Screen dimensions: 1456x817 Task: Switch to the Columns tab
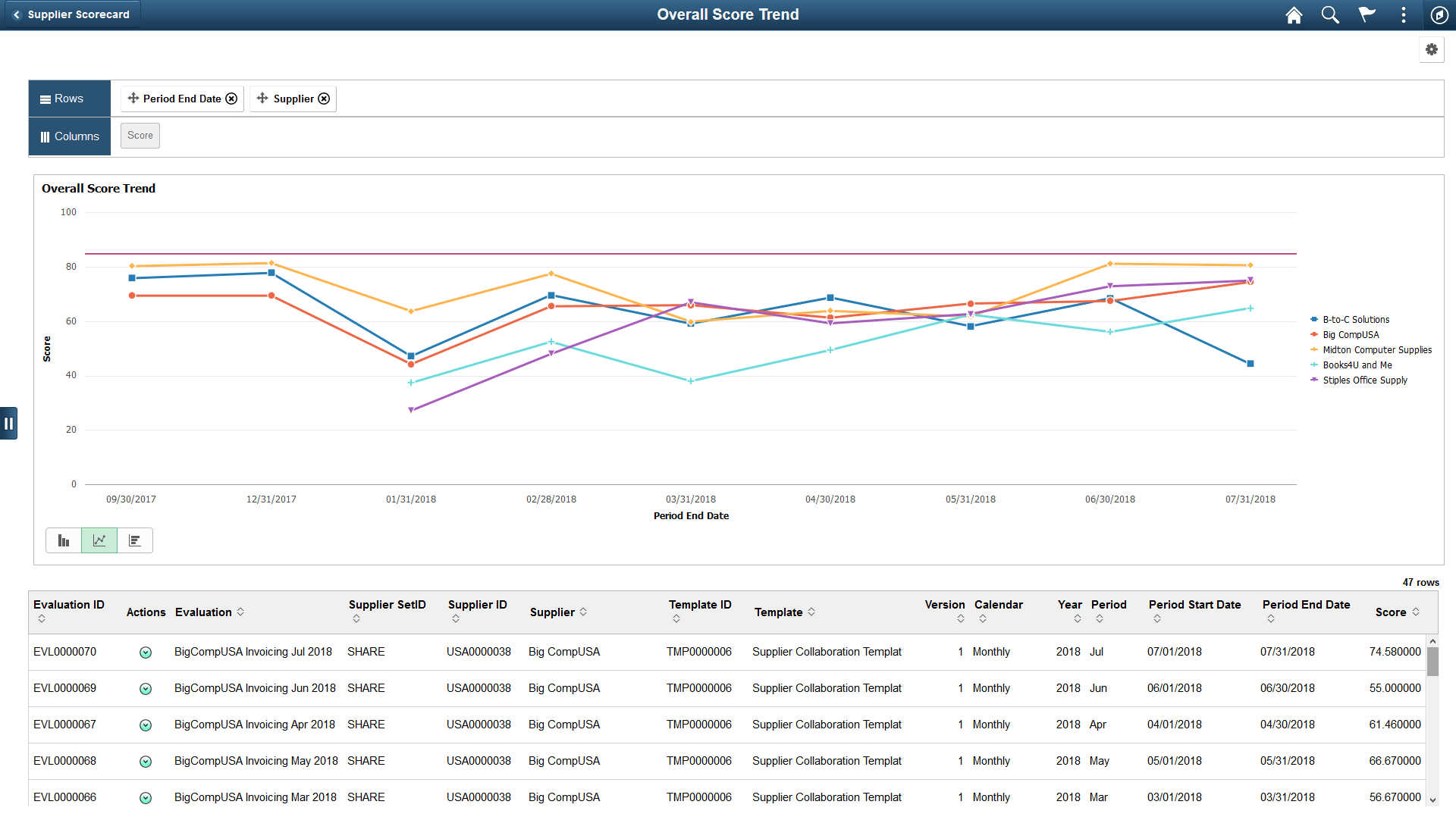(69, 136)
